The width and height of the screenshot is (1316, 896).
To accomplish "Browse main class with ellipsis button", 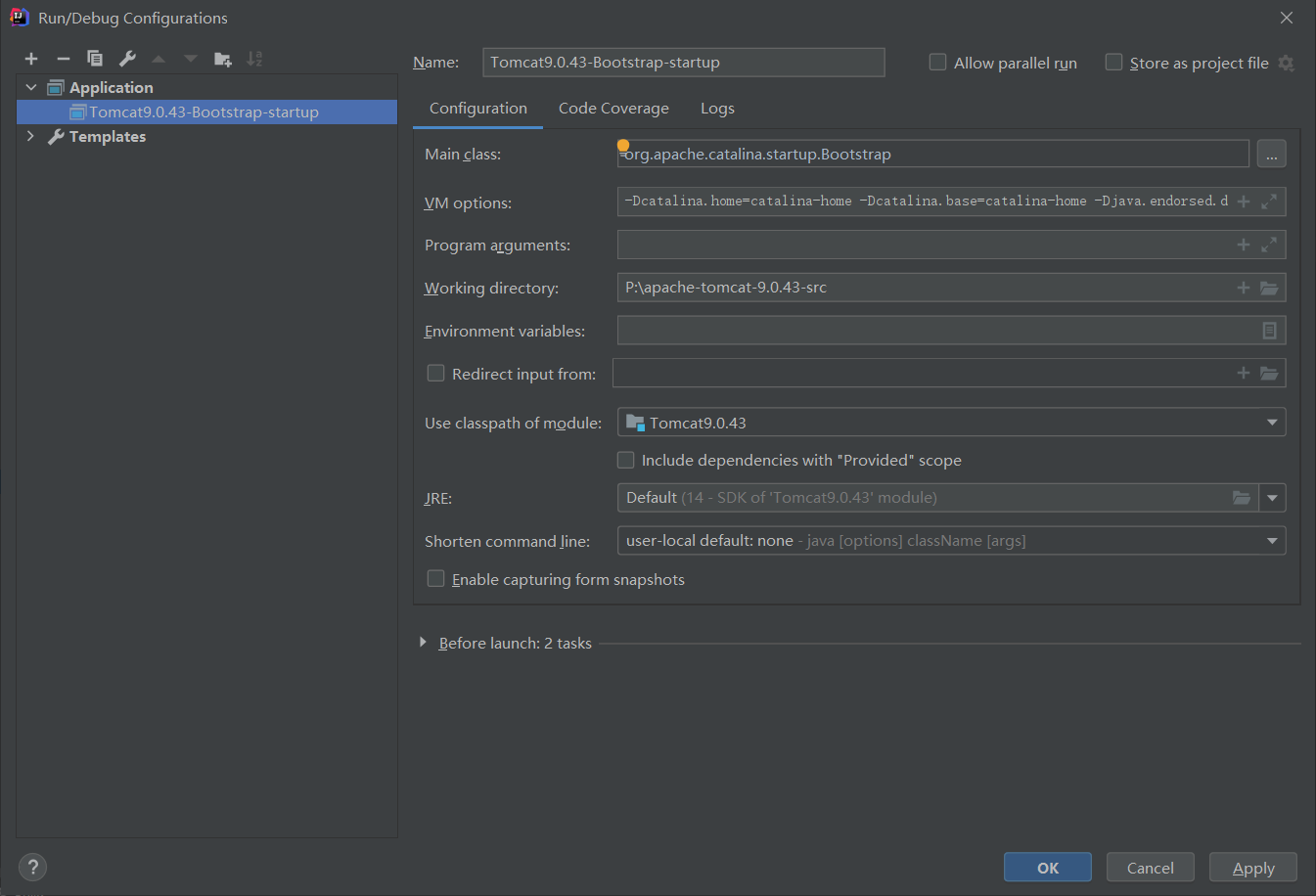I will tap(1272, 155).
